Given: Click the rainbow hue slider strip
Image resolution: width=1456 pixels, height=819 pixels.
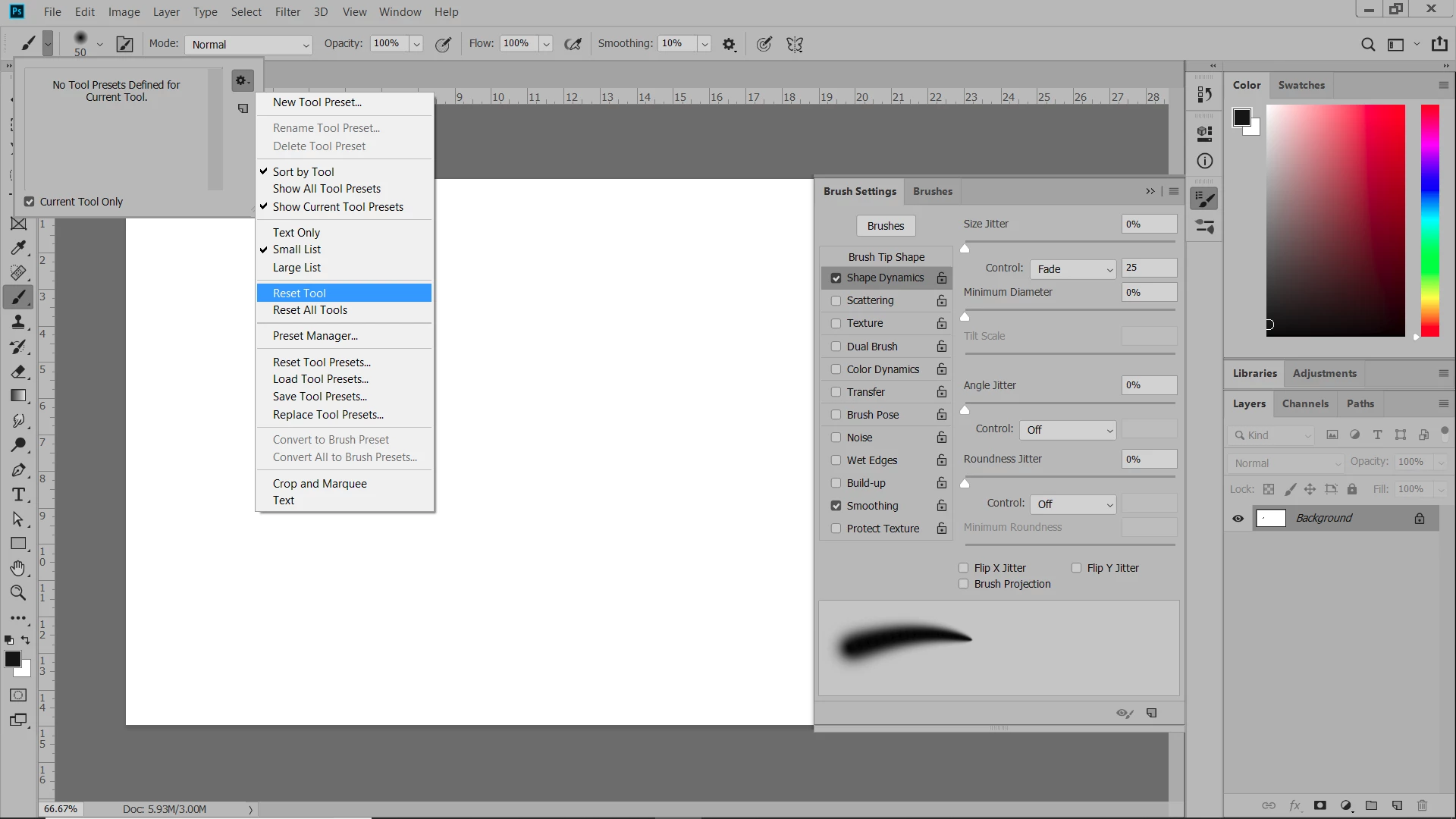Looking at the screenshot, I should (x=1429, y=220).
